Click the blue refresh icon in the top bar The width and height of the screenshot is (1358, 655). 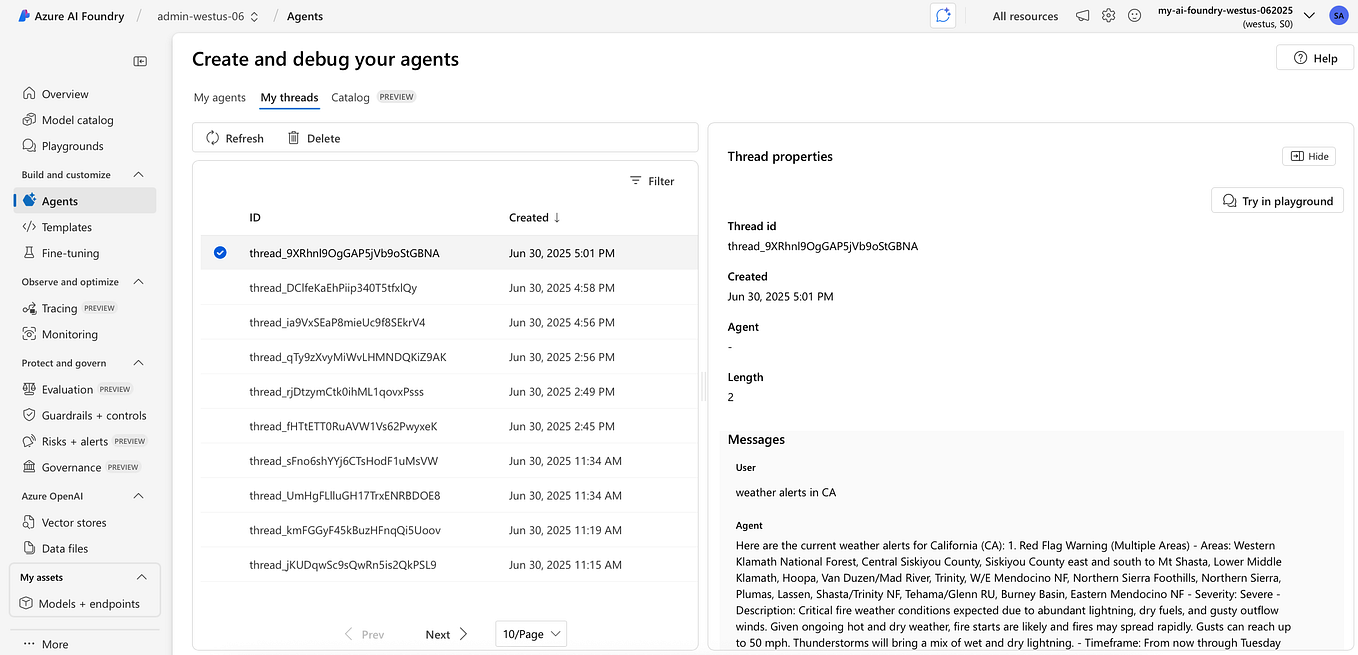(942, 15)
